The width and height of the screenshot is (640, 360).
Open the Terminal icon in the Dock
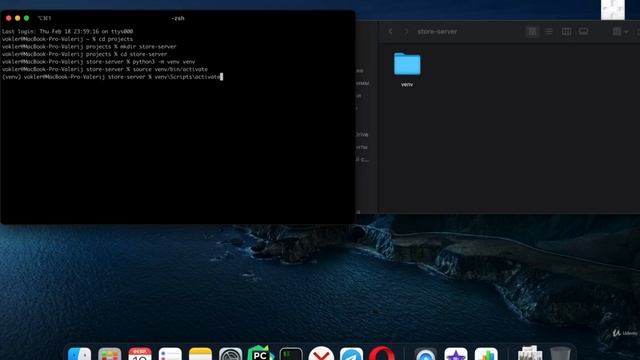click(x=291, y=353)
